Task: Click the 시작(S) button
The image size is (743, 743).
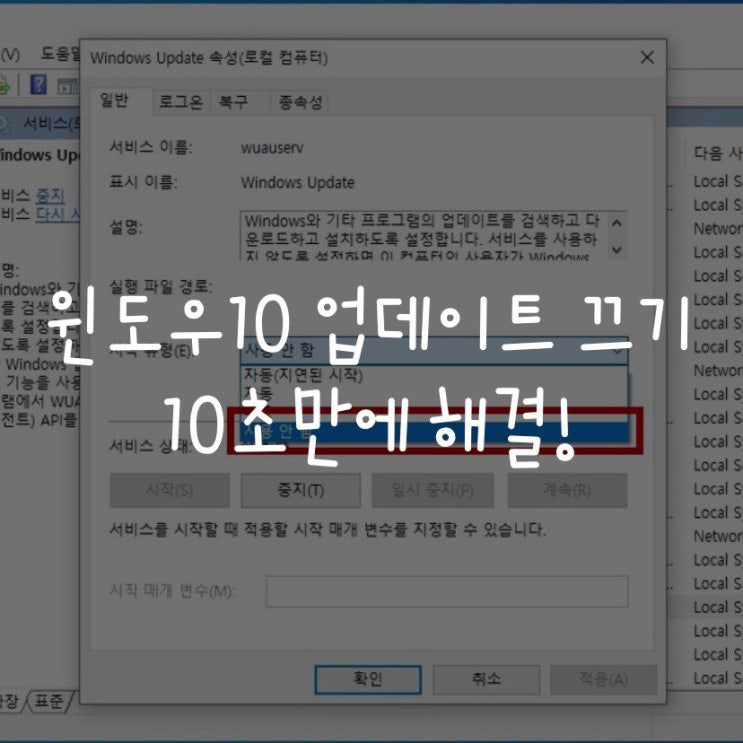Action: 170,490
